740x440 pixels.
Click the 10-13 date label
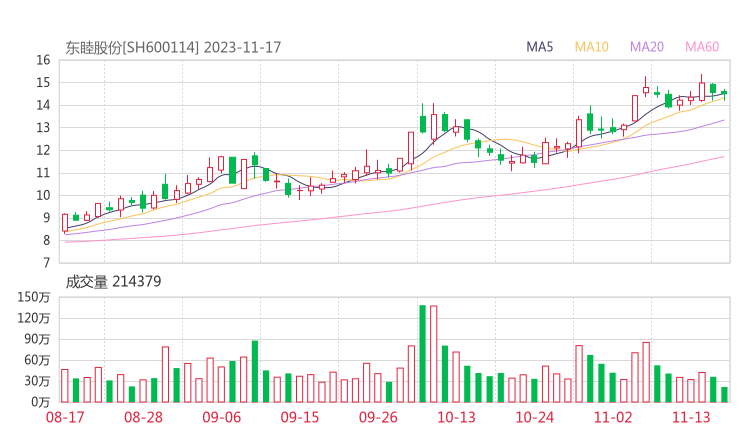(456, 417)
